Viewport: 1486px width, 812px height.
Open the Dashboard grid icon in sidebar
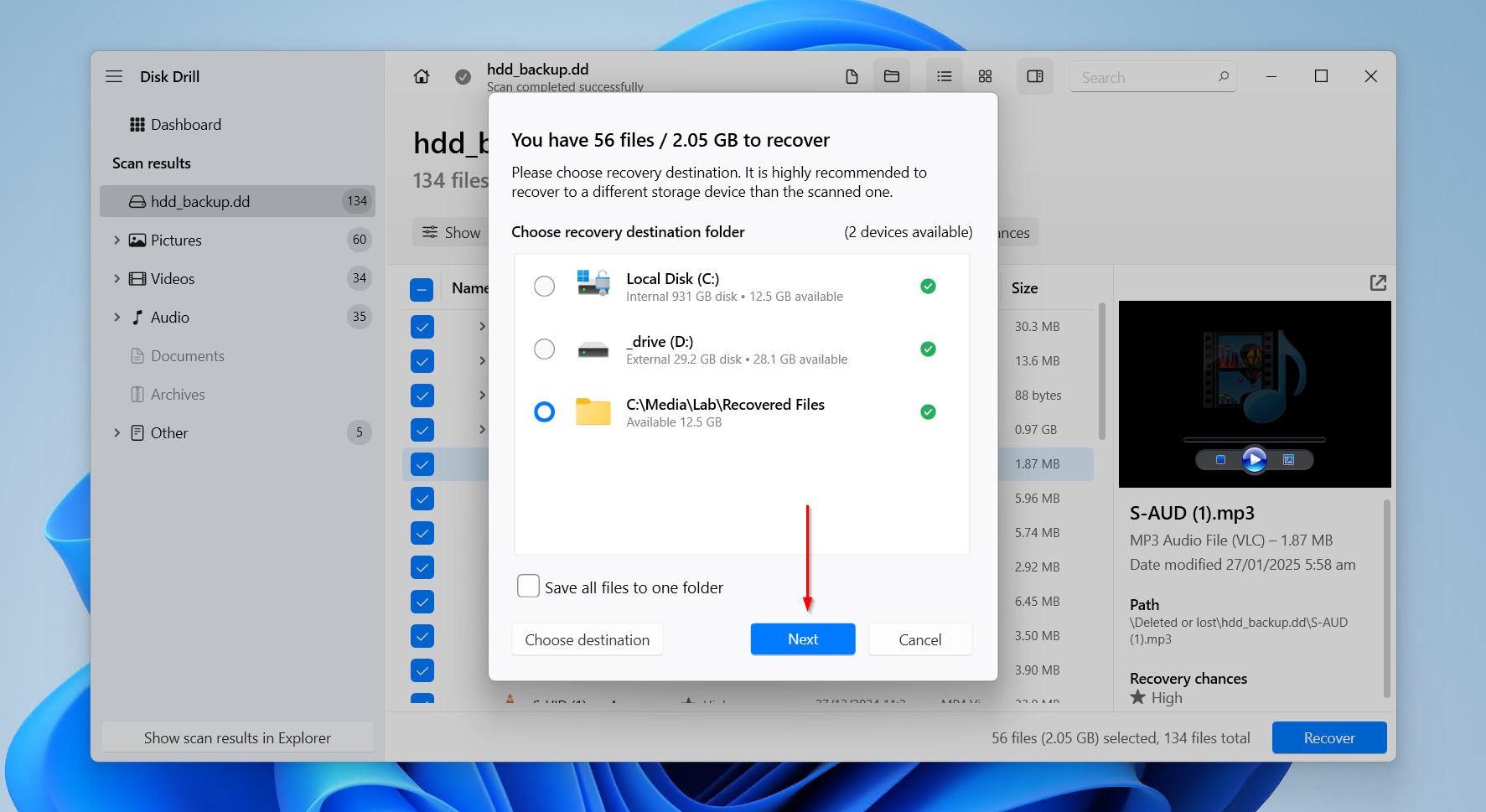[x=137, y=124]
